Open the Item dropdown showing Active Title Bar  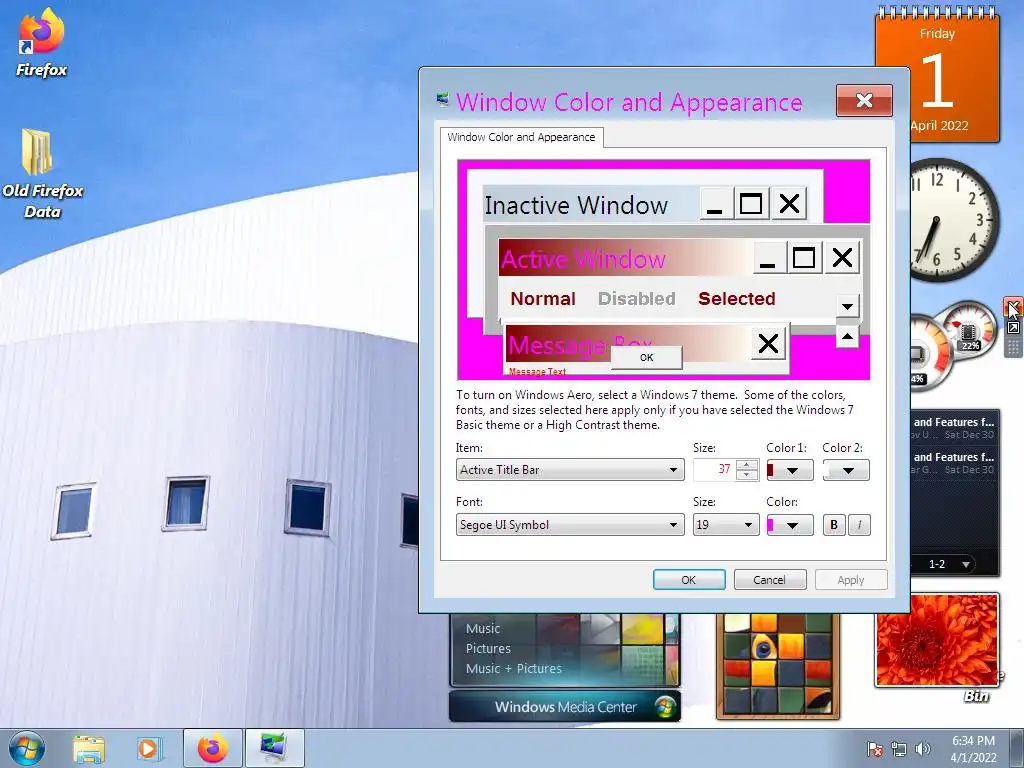[570, 470]
